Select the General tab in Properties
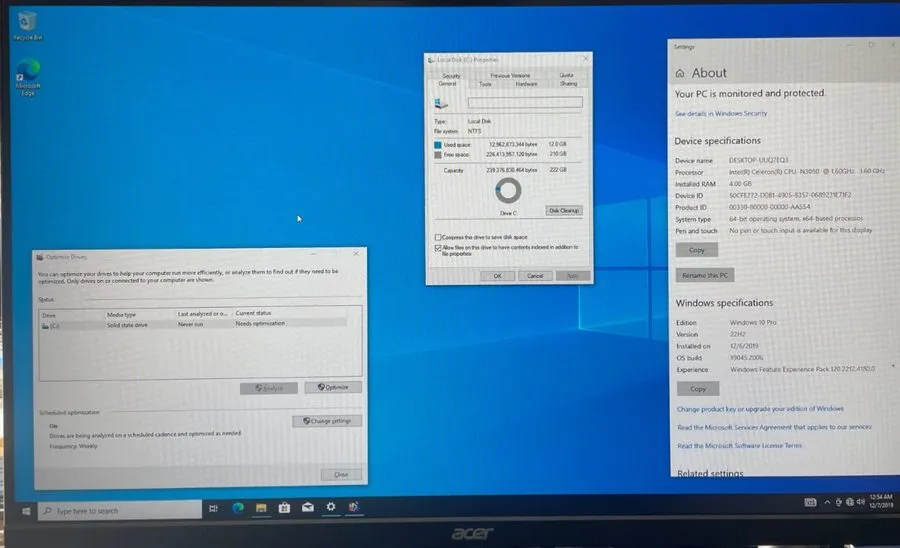The width and height of the screenshot is (900, 548). [448, 84]
